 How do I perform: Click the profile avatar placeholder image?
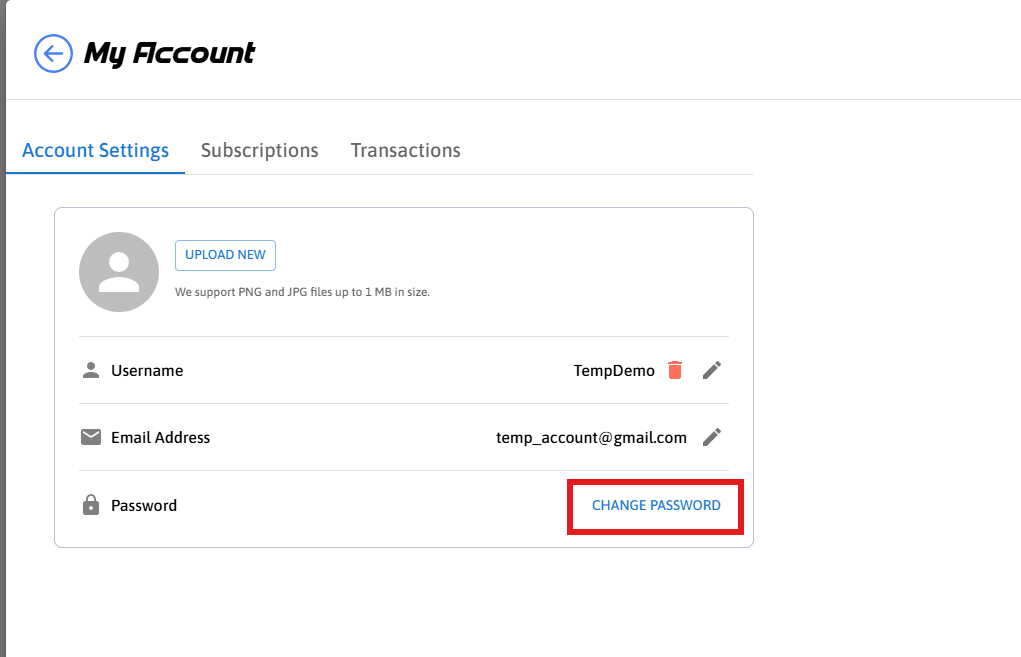[119, 272]
